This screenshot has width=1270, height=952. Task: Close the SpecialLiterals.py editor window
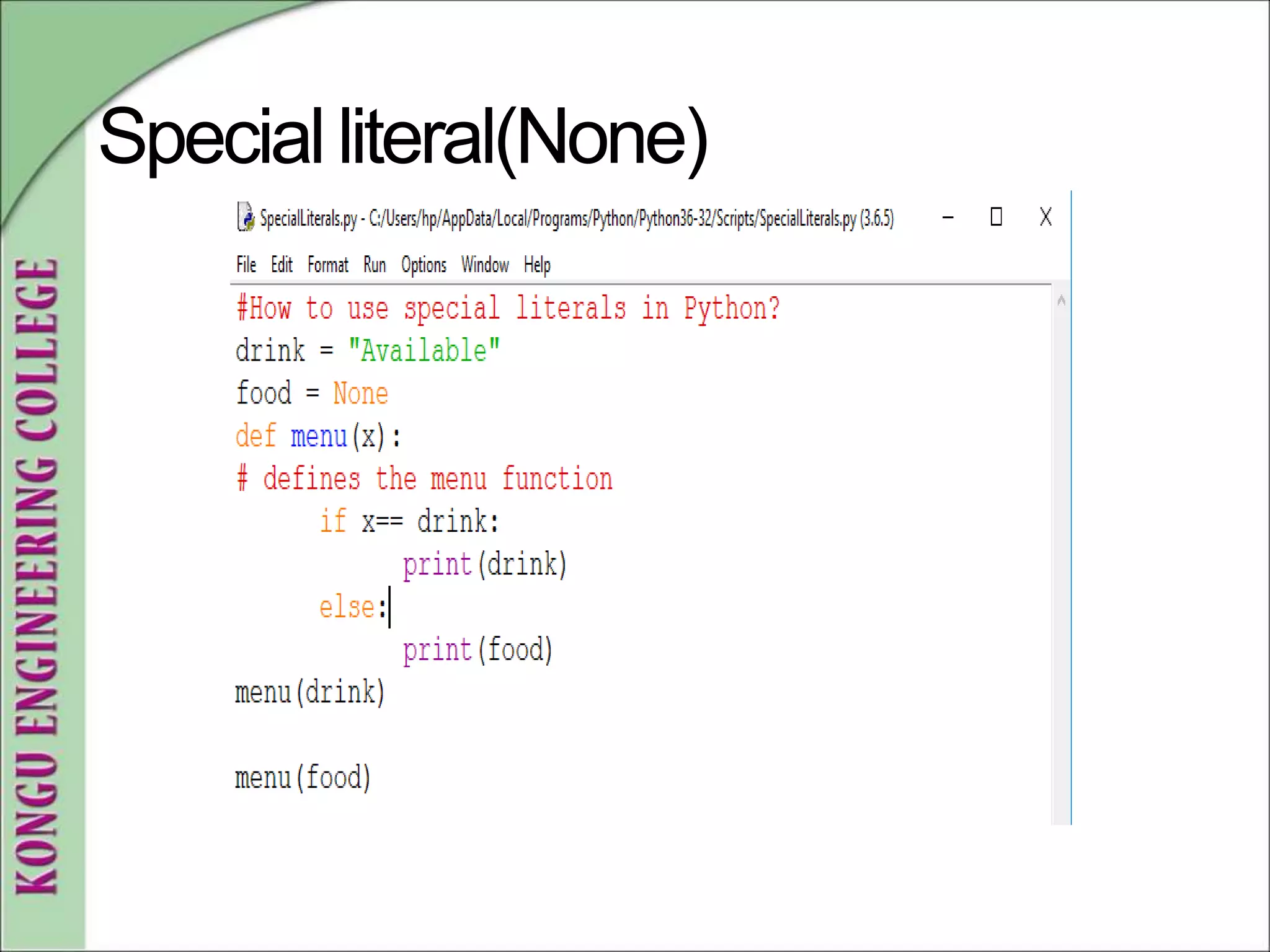[1046, 217]
